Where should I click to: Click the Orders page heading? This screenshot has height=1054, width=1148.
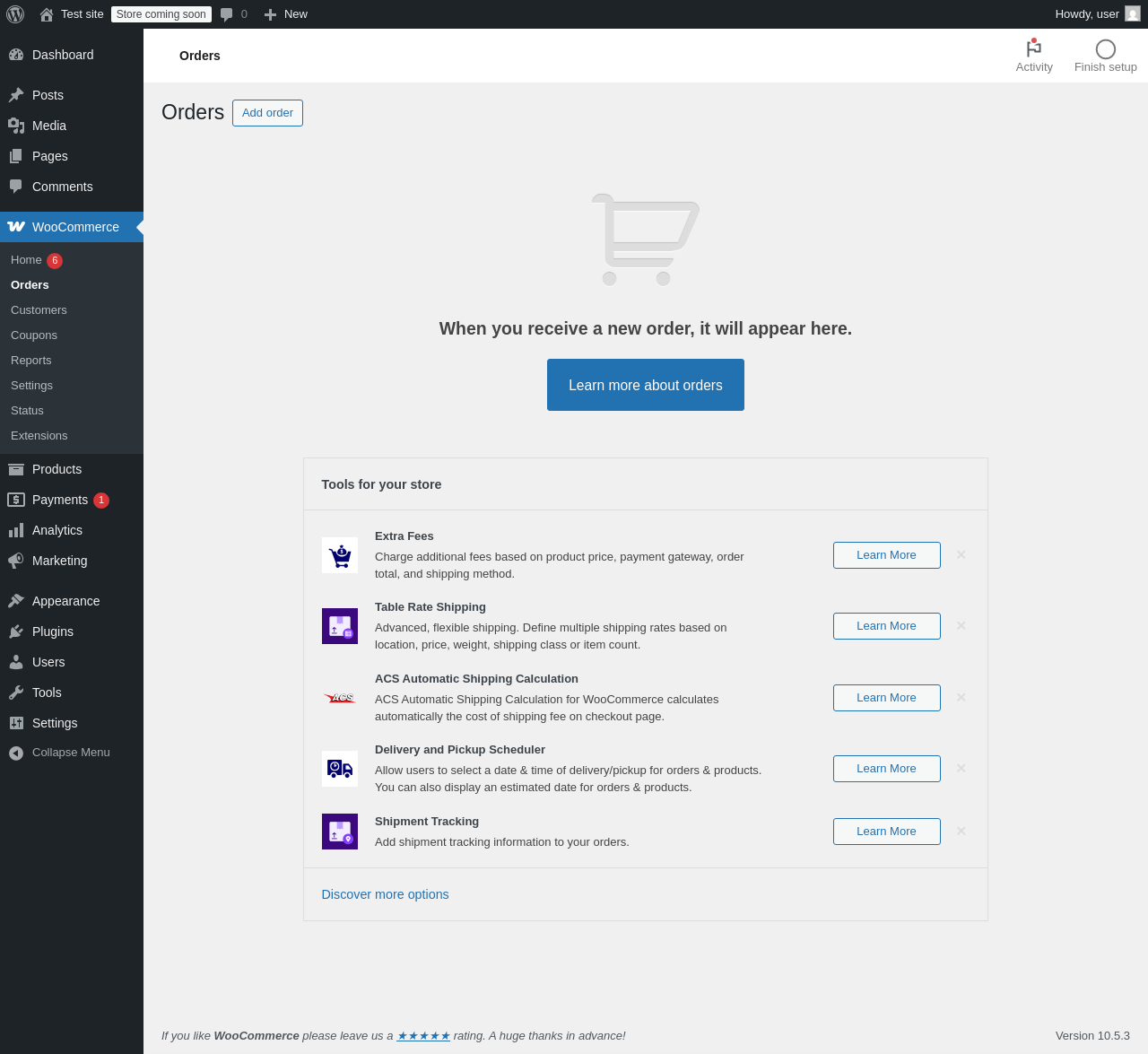pos(193,112)
